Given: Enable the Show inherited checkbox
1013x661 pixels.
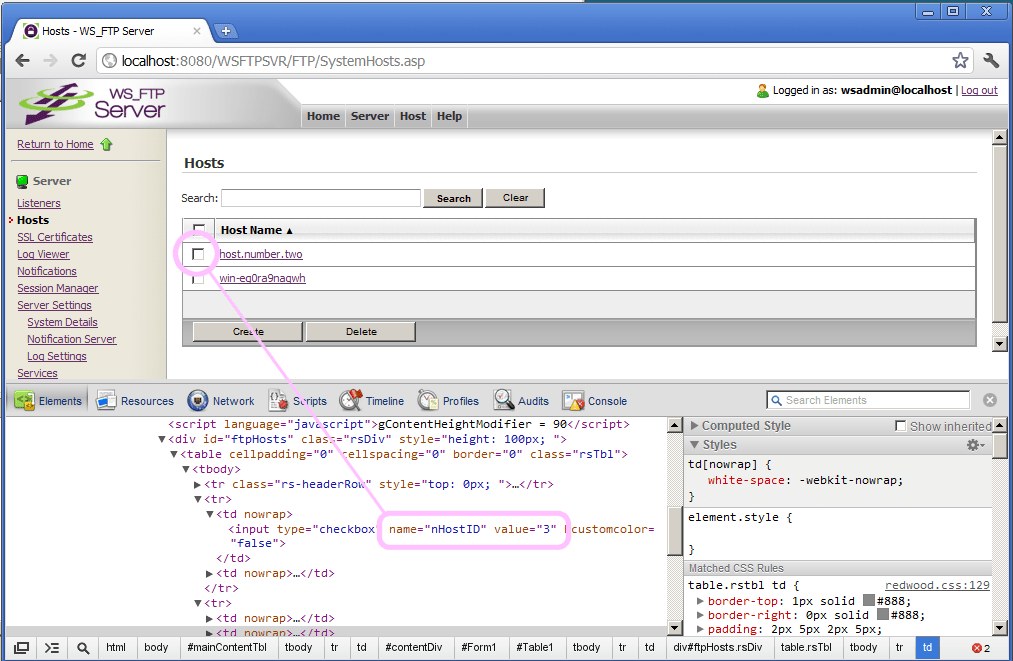Looking at the screenshot, I should (x=900, y=426).
